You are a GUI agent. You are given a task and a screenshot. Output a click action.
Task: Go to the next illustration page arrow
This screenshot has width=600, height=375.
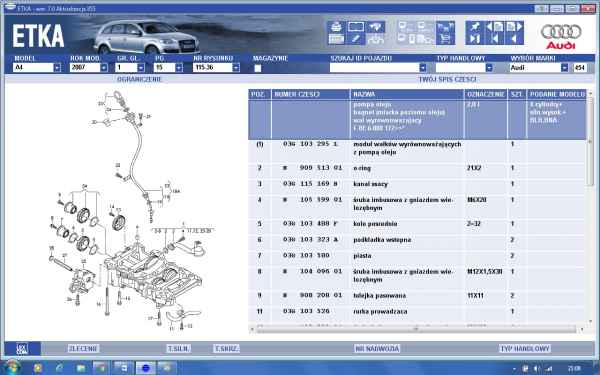tap(514, 27)
